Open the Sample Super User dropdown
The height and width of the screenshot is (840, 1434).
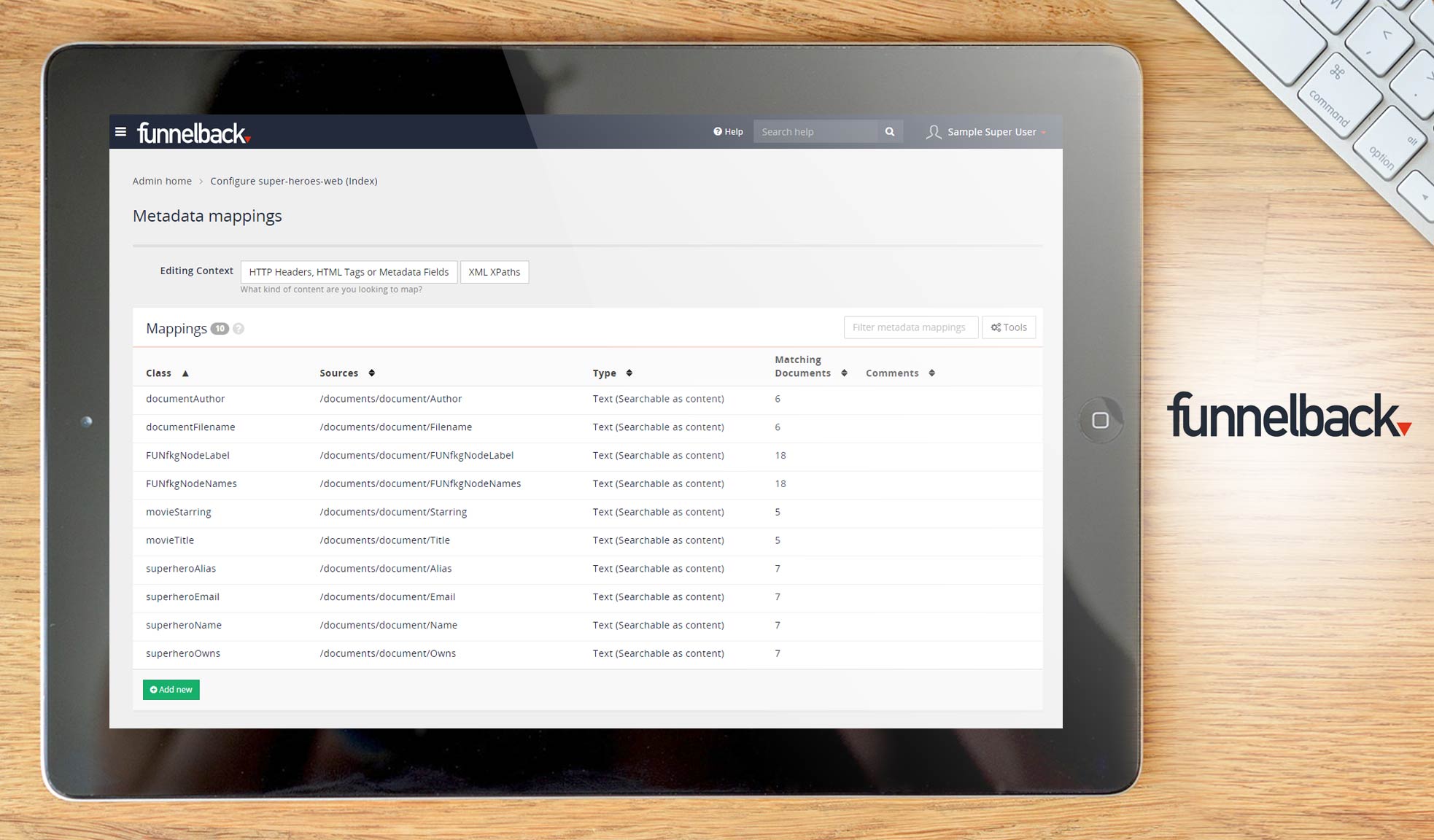coord(992,132)
